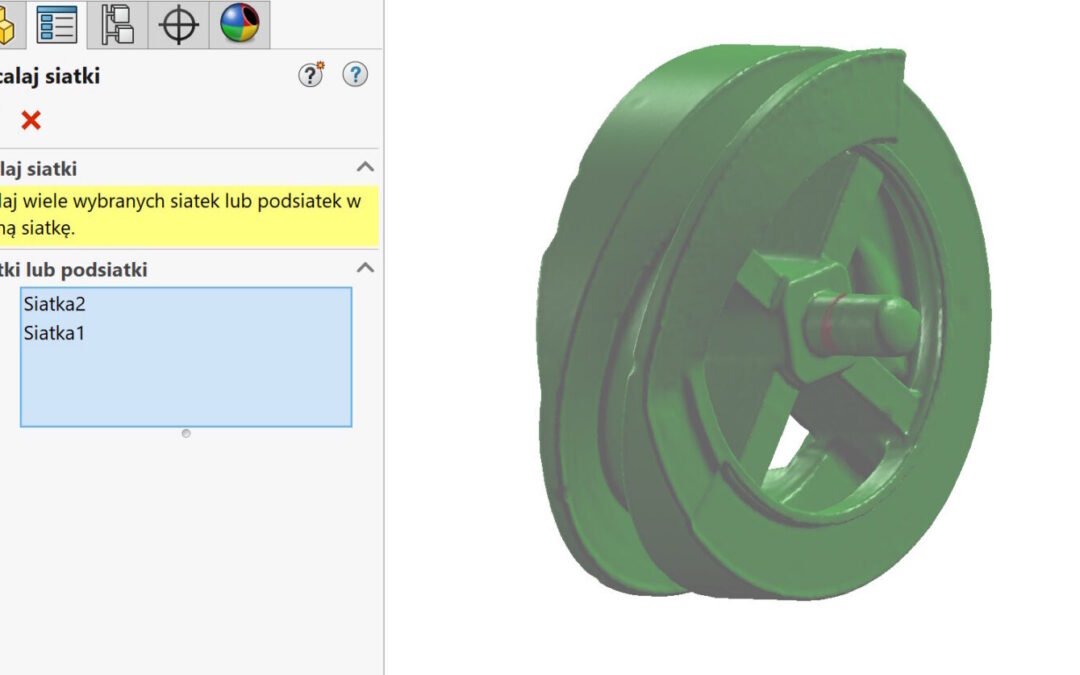The height and width of the screenshot is (675, 1080).
Task: Click the selection box resize handle
Action: [186, 433]
